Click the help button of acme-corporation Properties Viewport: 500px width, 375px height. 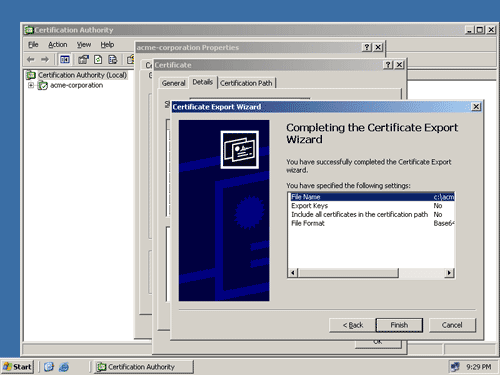[367, 47]
